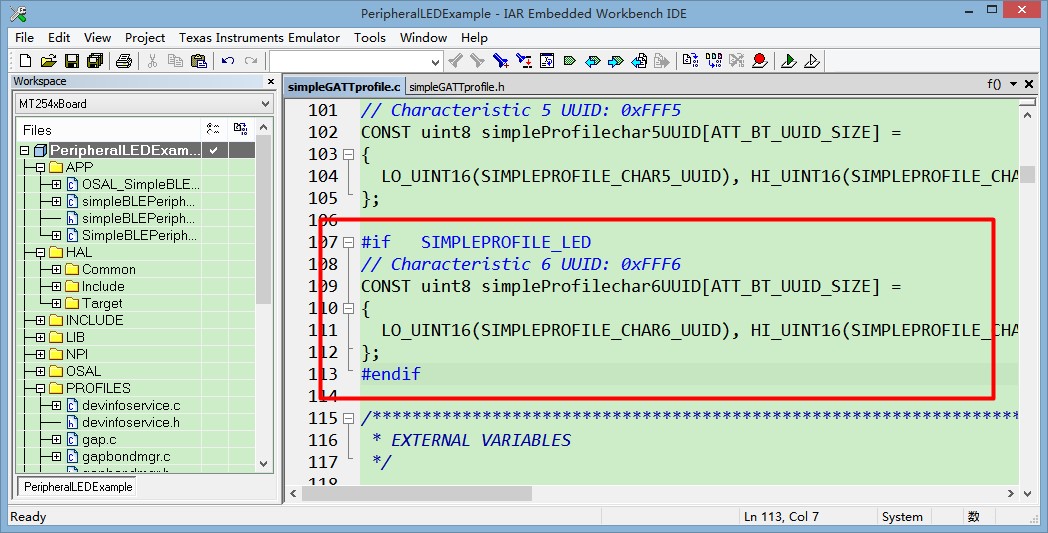Viewport: 1048px width, 533px height.
Task: Collapse code fold at line 103
Action: coord(348,154)
